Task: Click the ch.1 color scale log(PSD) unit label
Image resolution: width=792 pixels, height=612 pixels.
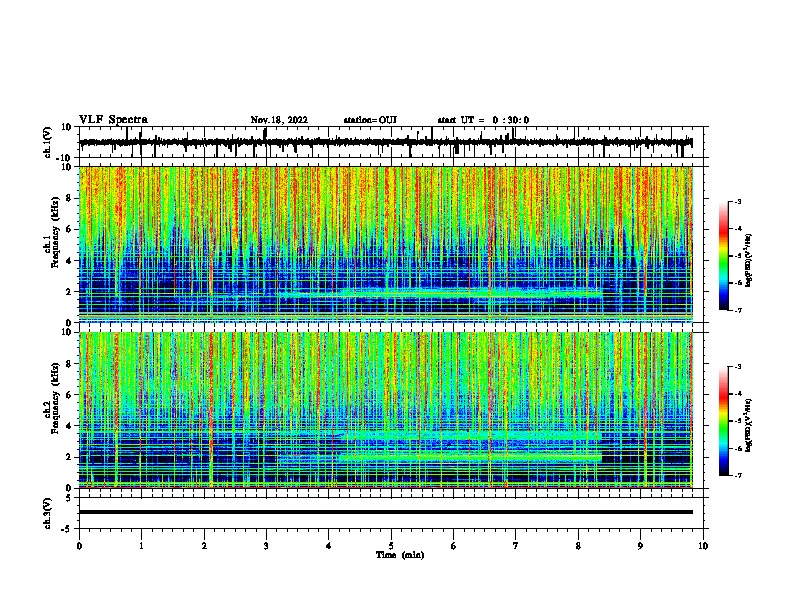Action: 749,261
